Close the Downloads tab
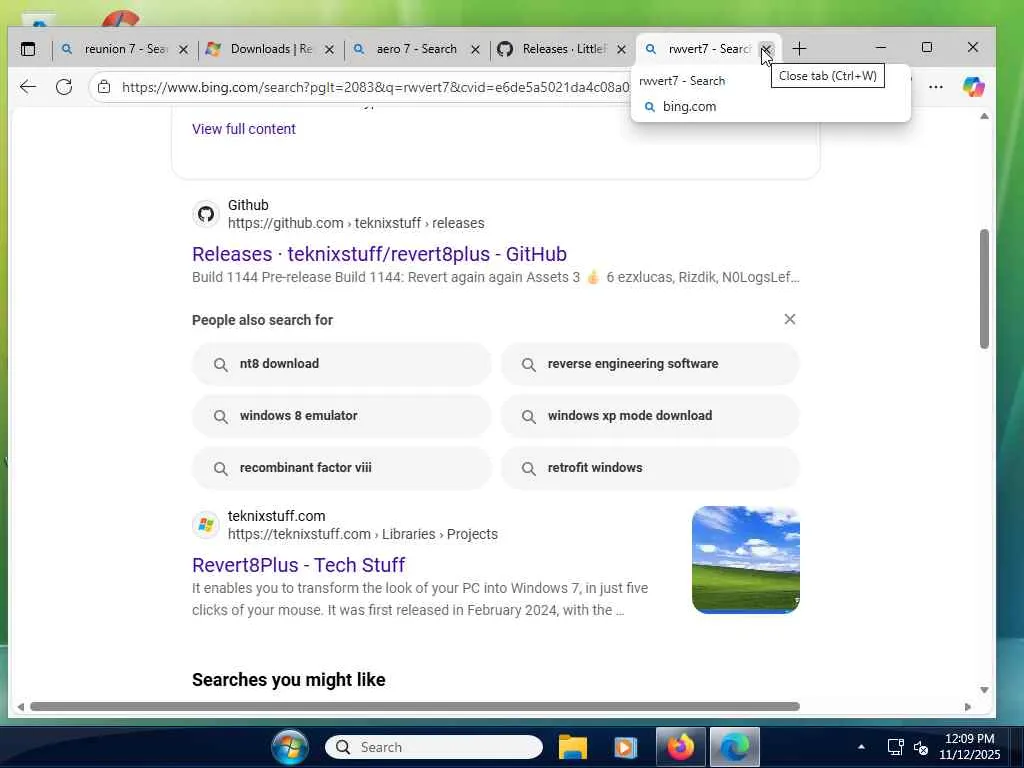The height and width of the screenshot is (768, 1024). tap(329, 49)
